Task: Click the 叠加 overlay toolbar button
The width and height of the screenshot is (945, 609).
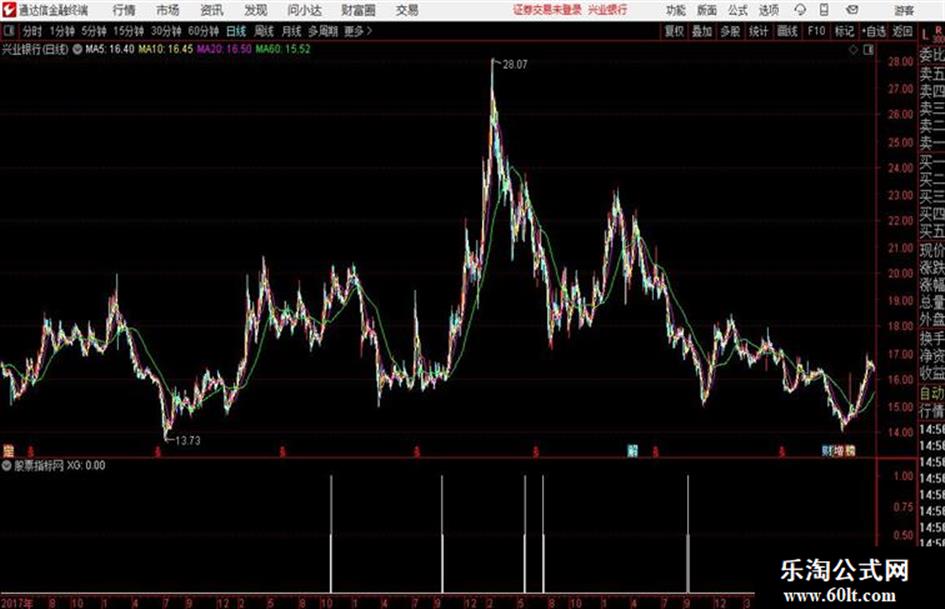Action: coord(702,31)
